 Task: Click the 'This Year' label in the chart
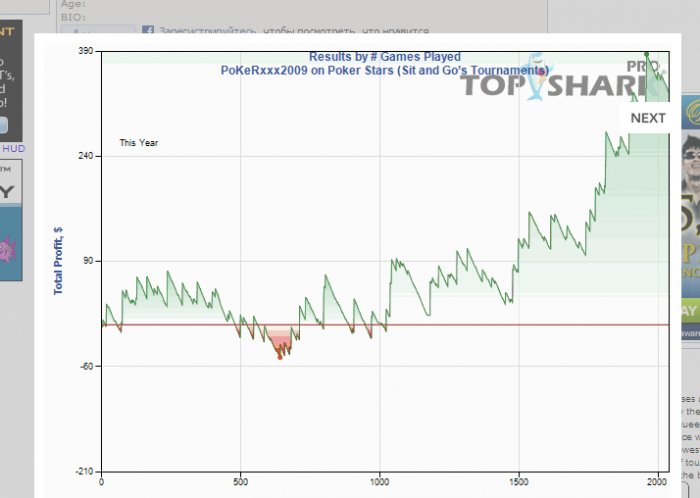click(x=139, y=143)
